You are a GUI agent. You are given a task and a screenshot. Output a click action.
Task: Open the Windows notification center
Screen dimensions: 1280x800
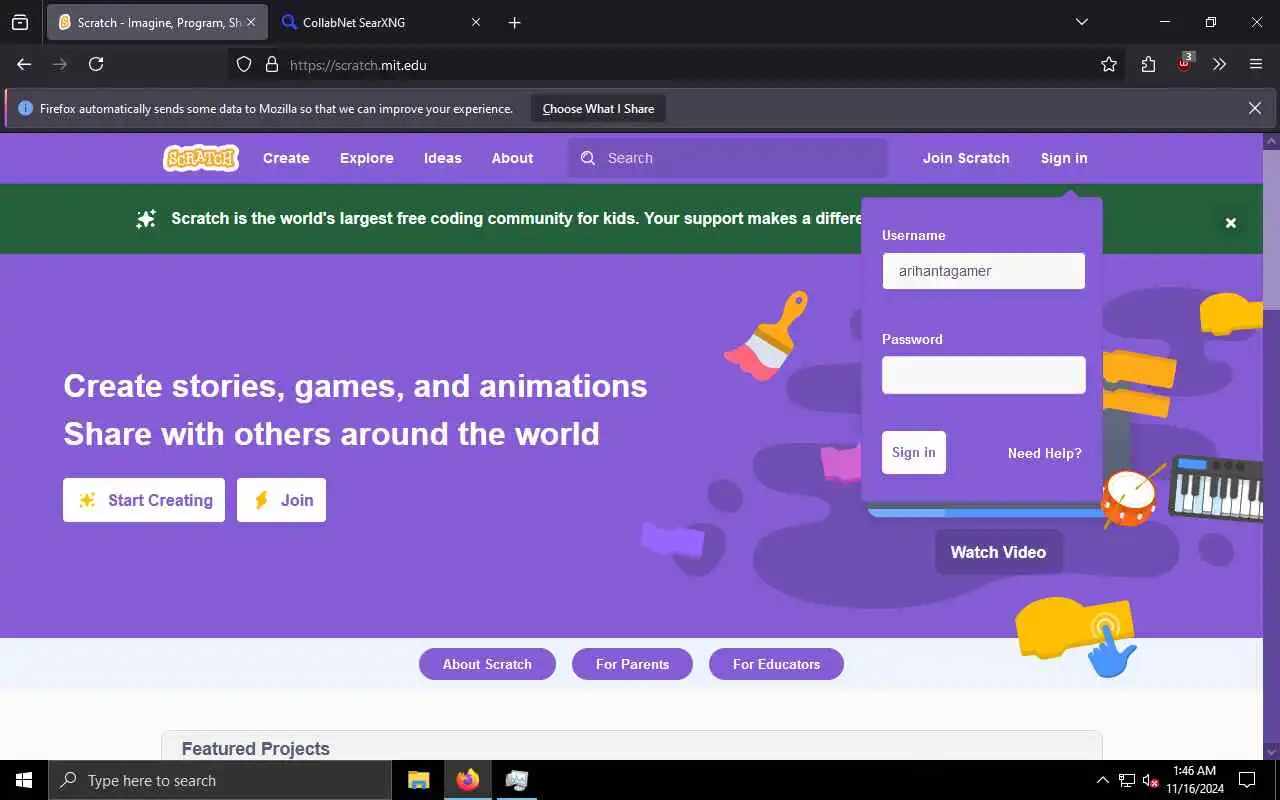[1247, 780]
